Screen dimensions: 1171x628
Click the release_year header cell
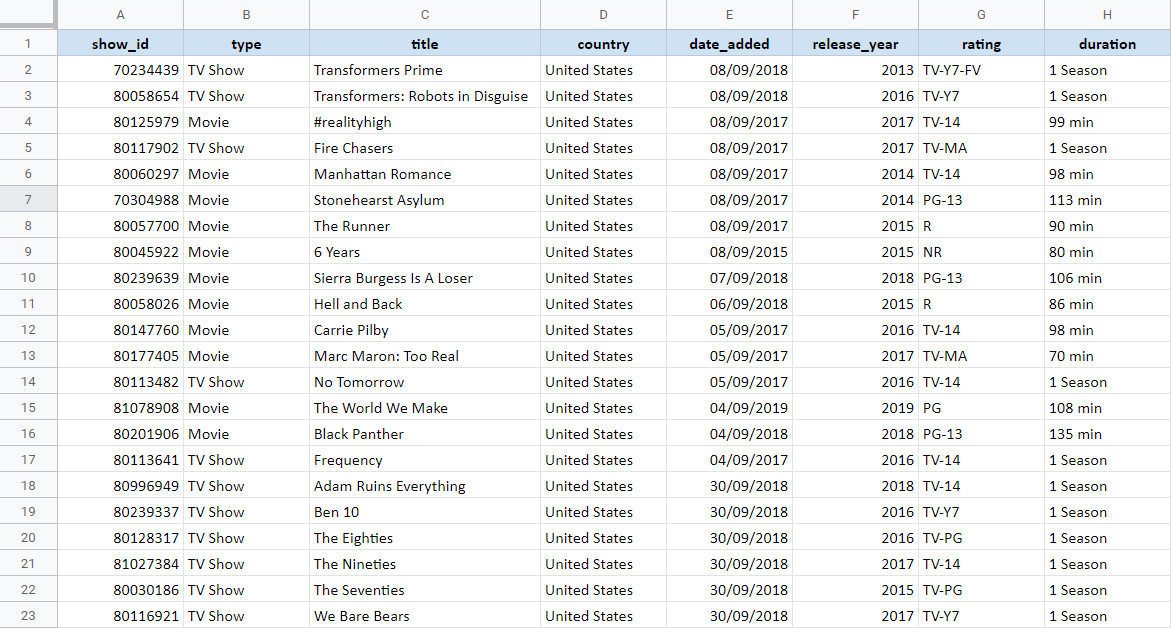click(855, 44)
